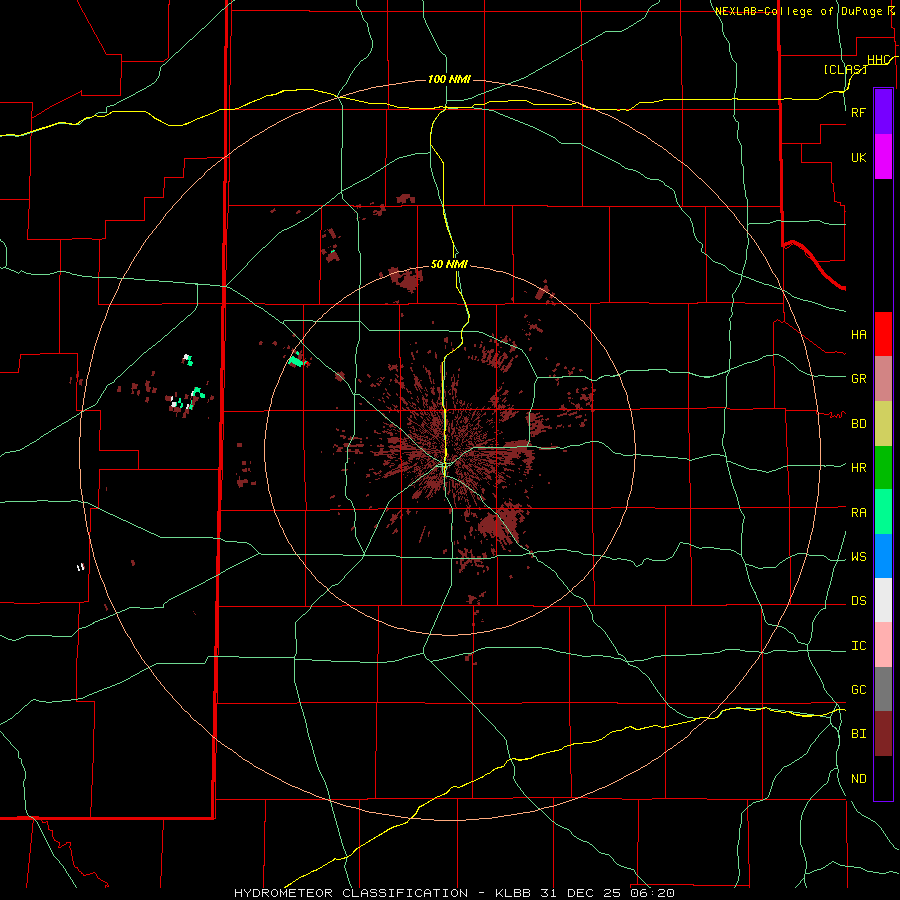This screenshot has width=900, height=900.
Task: Click the HHC product code text
Action: pyautogui.click(x=879, y=60)
